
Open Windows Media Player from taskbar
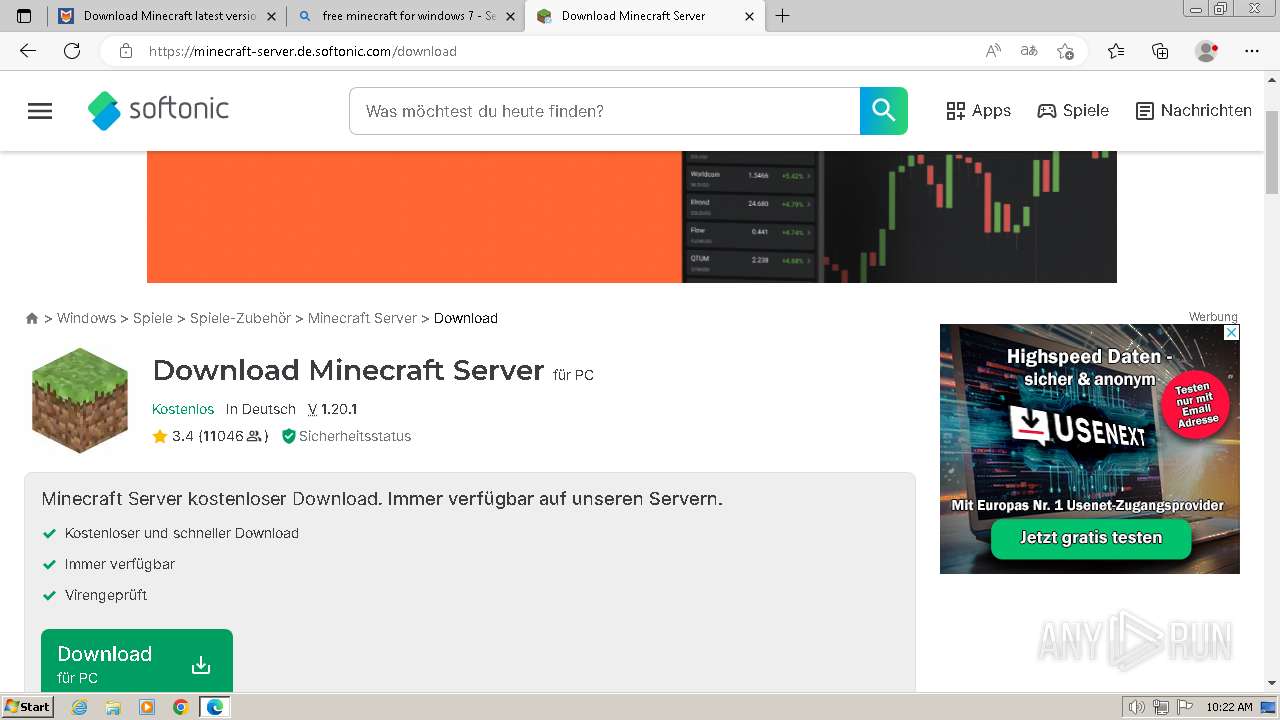click(147, 707)
